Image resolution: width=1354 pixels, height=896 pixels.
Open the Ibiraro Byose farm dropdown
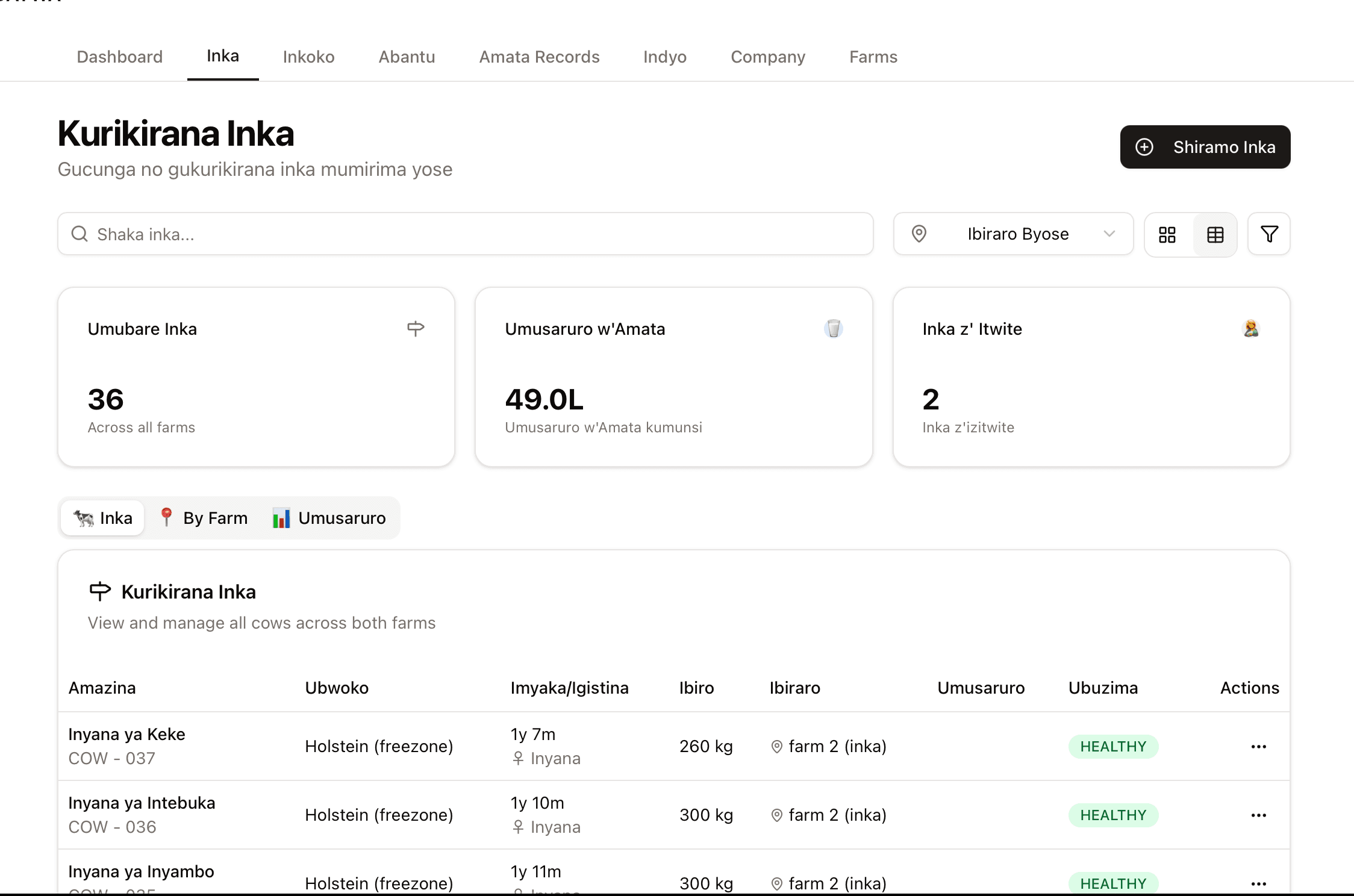[x=1017, y=234]
